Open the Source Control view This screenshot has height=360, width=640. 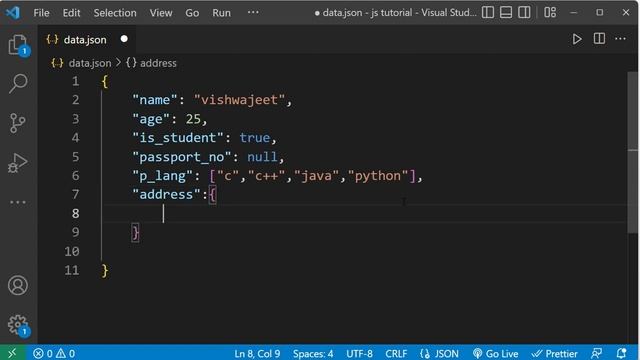[x=18, y=123]
